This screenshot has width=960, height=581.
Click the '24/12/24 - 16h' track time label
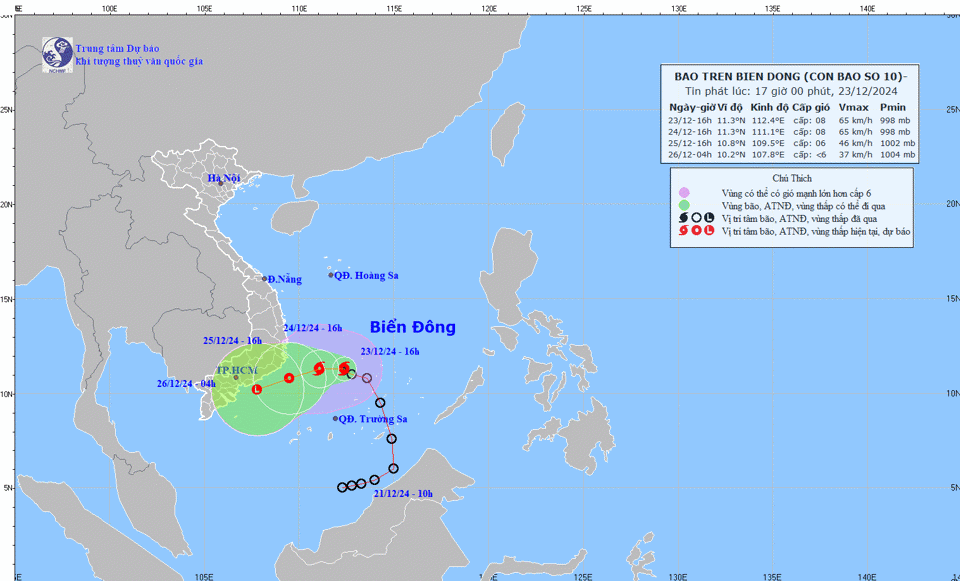tap(313, 328)
